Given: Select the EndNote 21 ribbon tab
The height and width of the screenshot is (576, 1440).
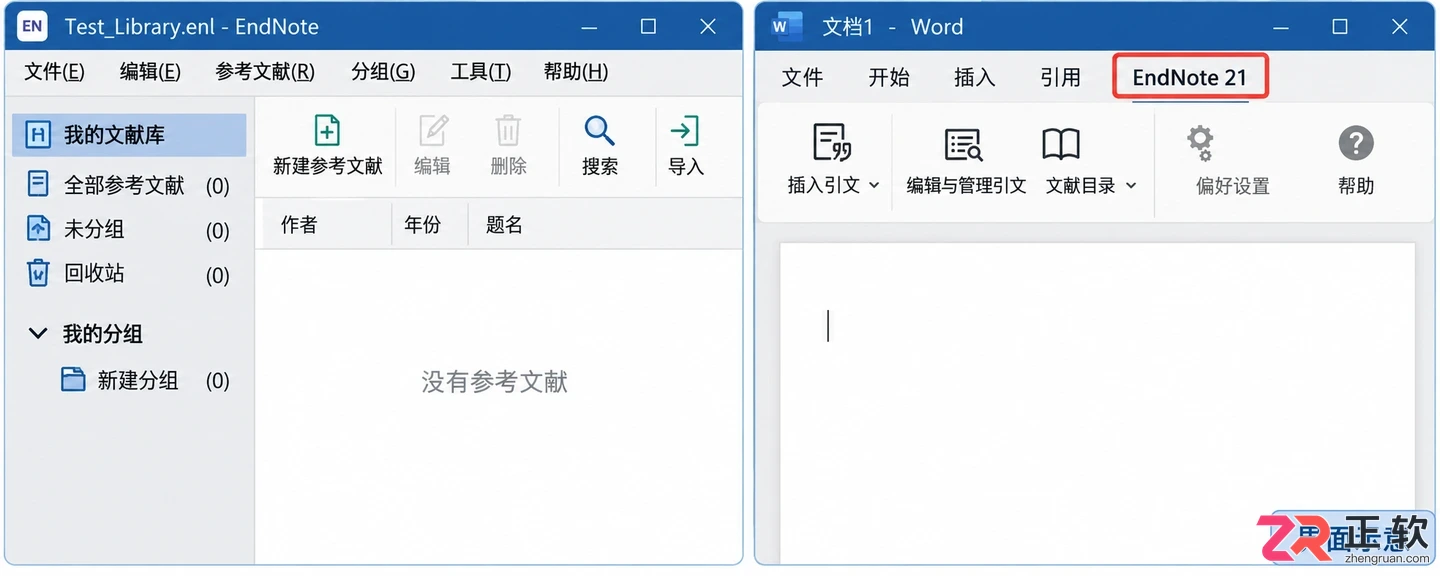Looking at the screenshot, I should [1190, 78].
